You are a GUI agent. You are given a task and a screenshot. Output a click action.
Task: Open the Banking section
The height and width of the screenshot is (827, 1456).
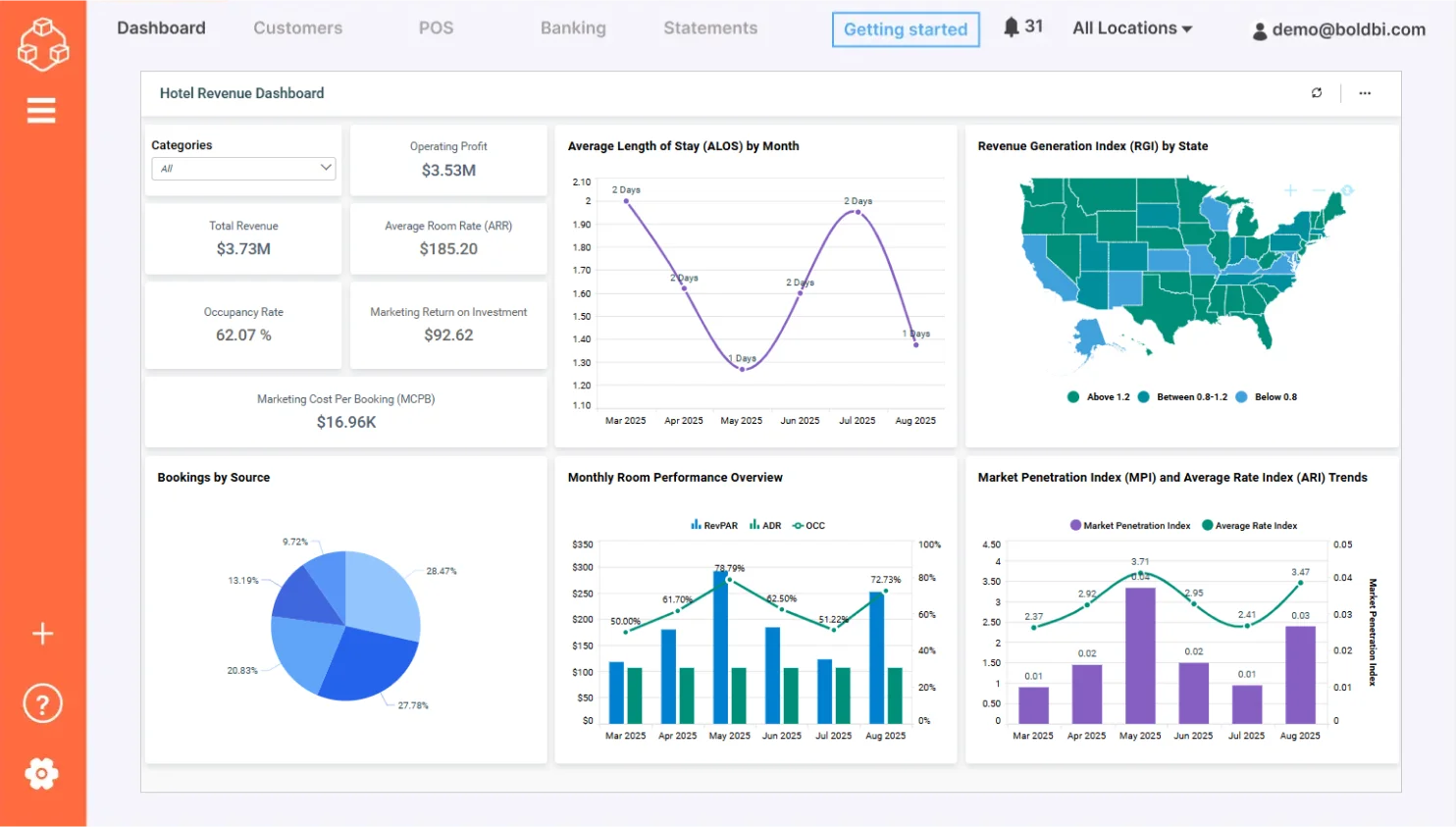[573, 28]
